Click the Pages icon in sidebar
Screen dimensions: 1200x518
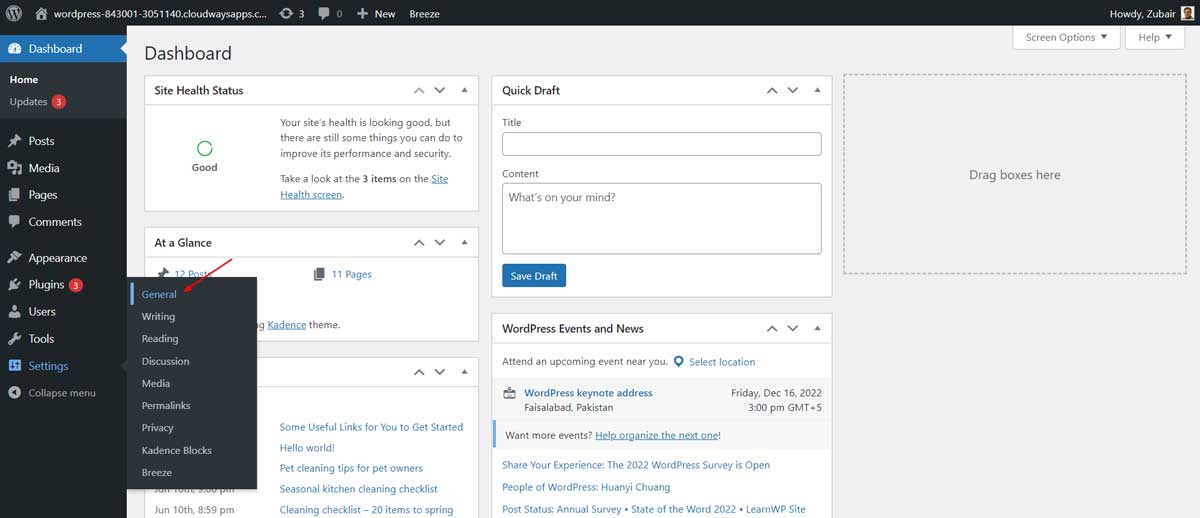(x=14, y=195)
